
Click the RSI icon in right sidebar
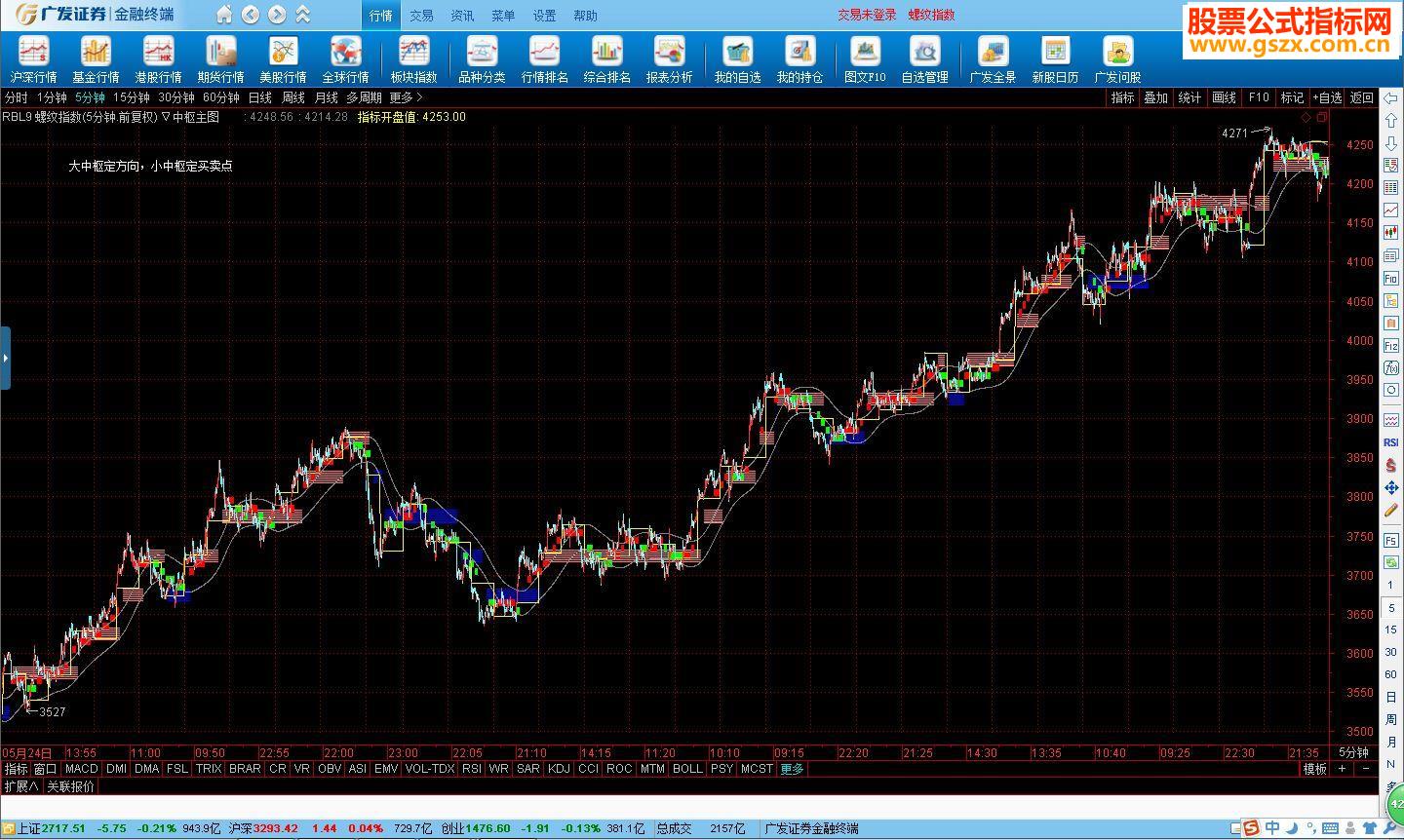click(1391, 442)
